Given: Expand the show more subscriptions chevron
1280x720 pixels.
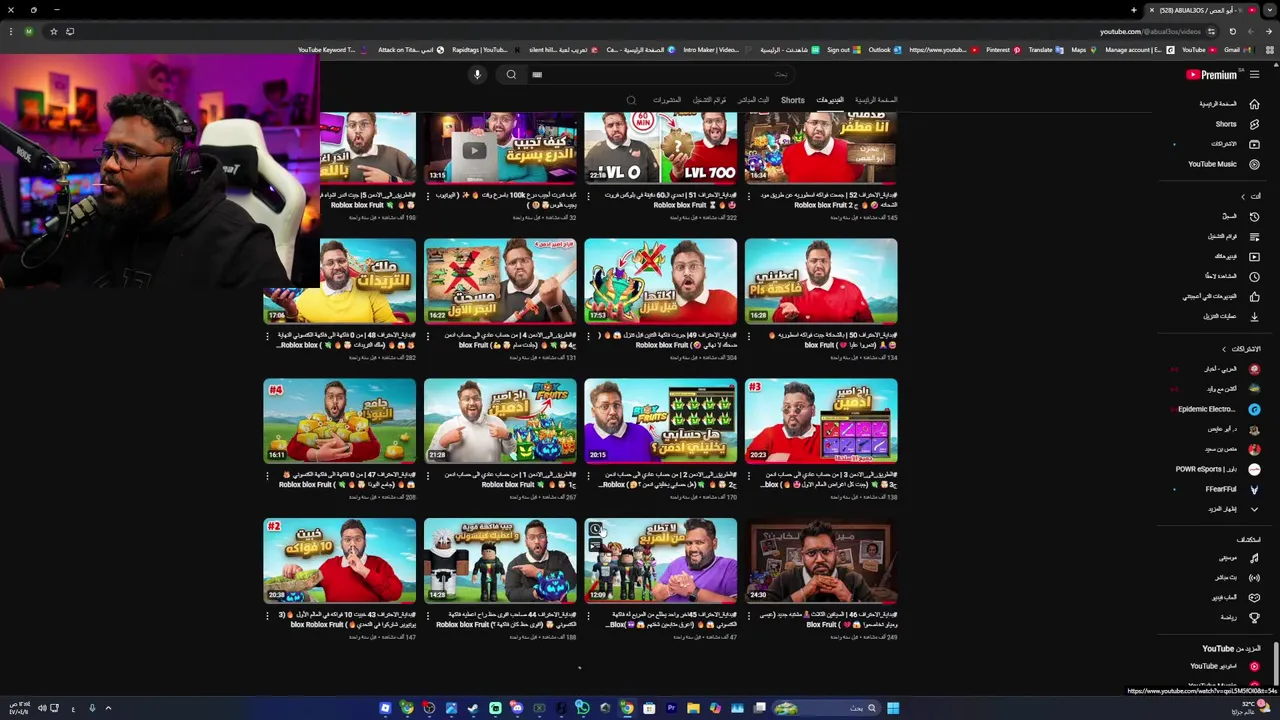Looking at the screenshot, I should click(x=1254, y=509).
